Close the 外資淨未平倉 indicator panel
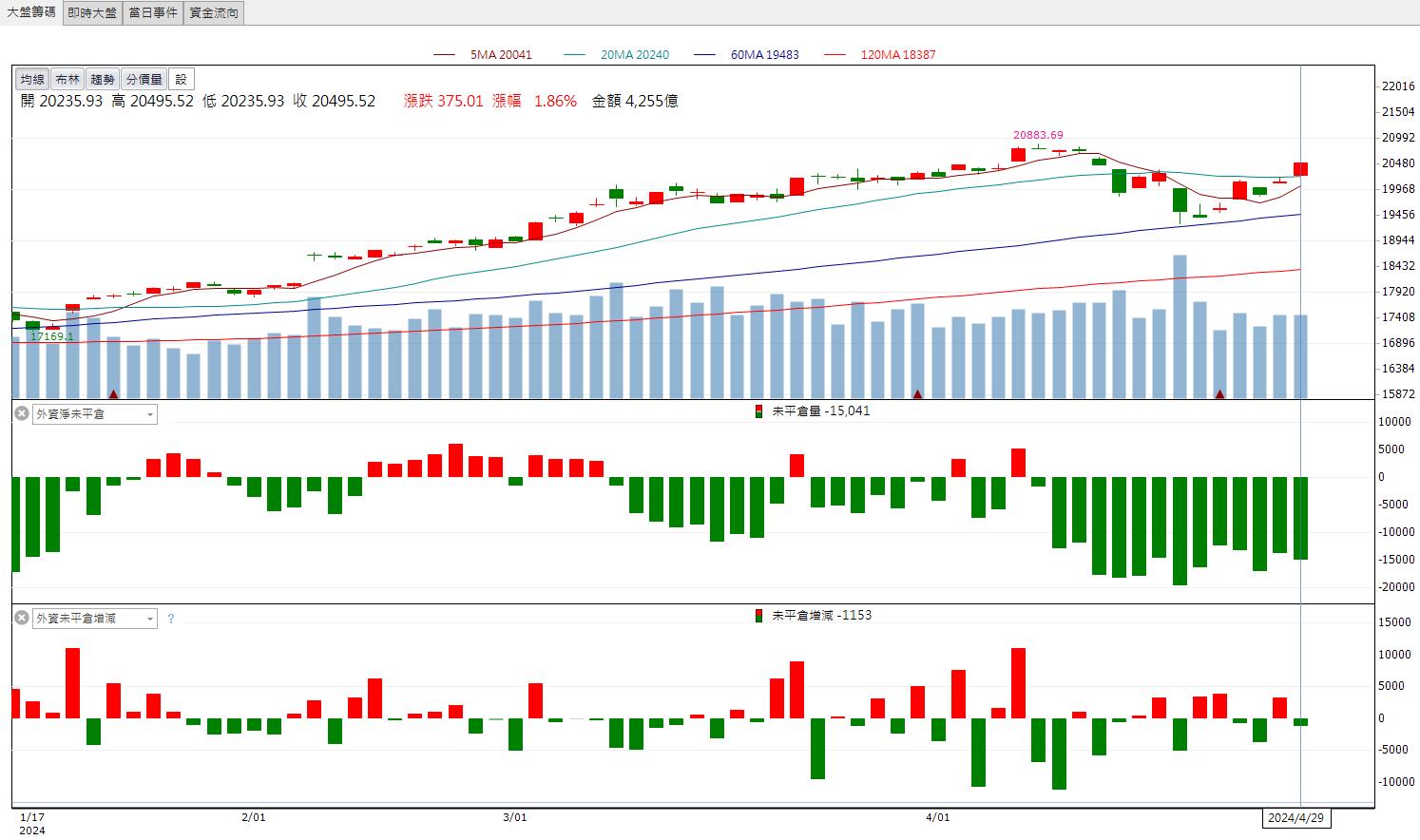The height and width of the screenshot is (840, 1420). coord(21,413)
